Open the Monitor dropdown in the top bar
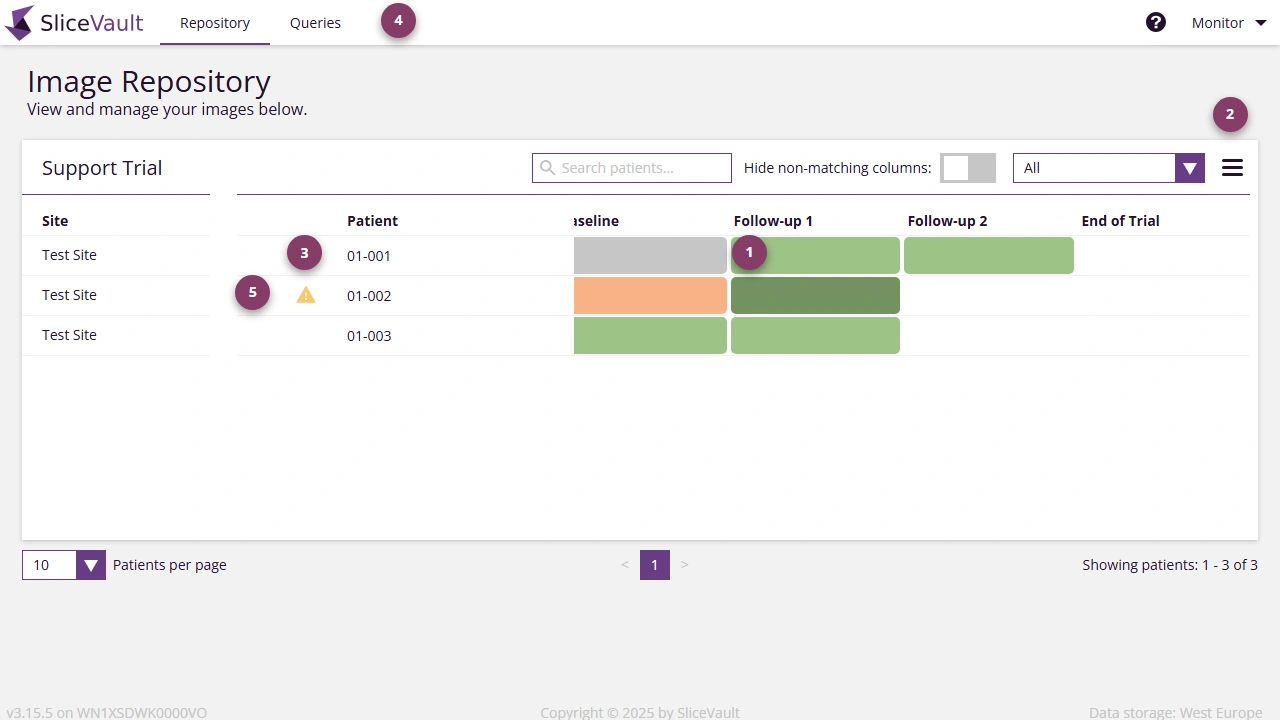The width and height of the screenshot is (1280, 720). (1227, 22)
